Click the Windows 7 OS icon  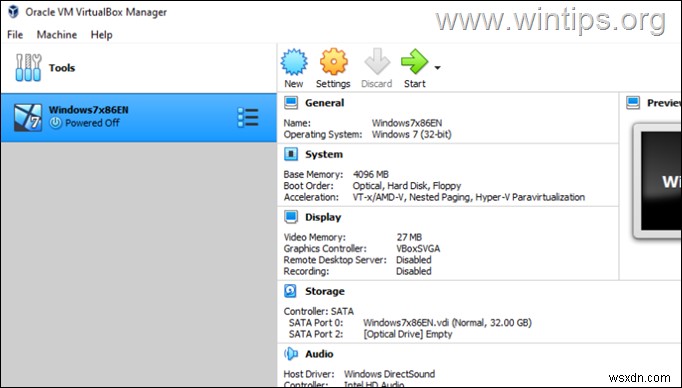pyautogui.click(x=28, y=117)
